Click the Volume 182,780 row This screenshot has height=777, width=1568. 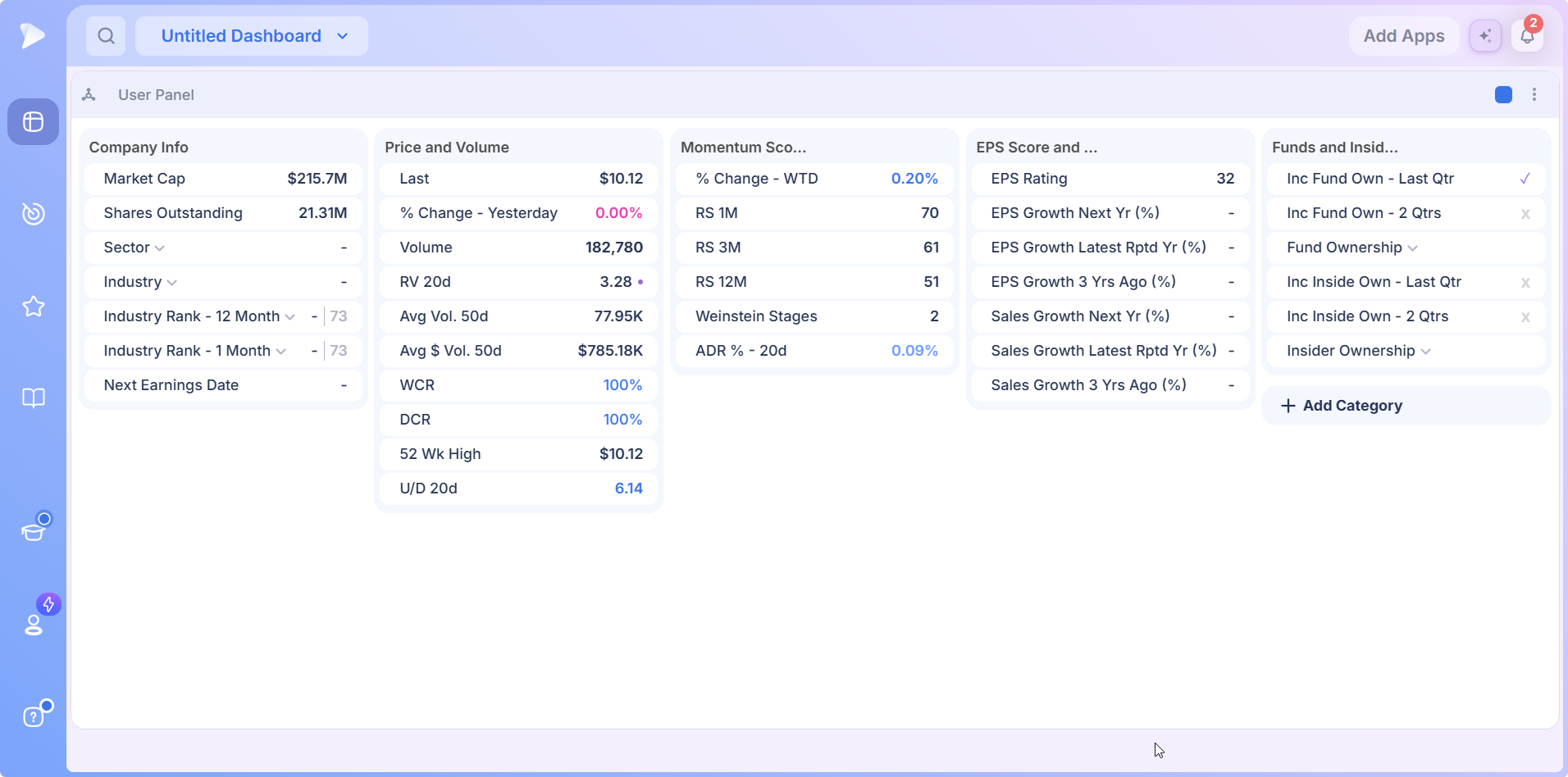coord(519,248)
